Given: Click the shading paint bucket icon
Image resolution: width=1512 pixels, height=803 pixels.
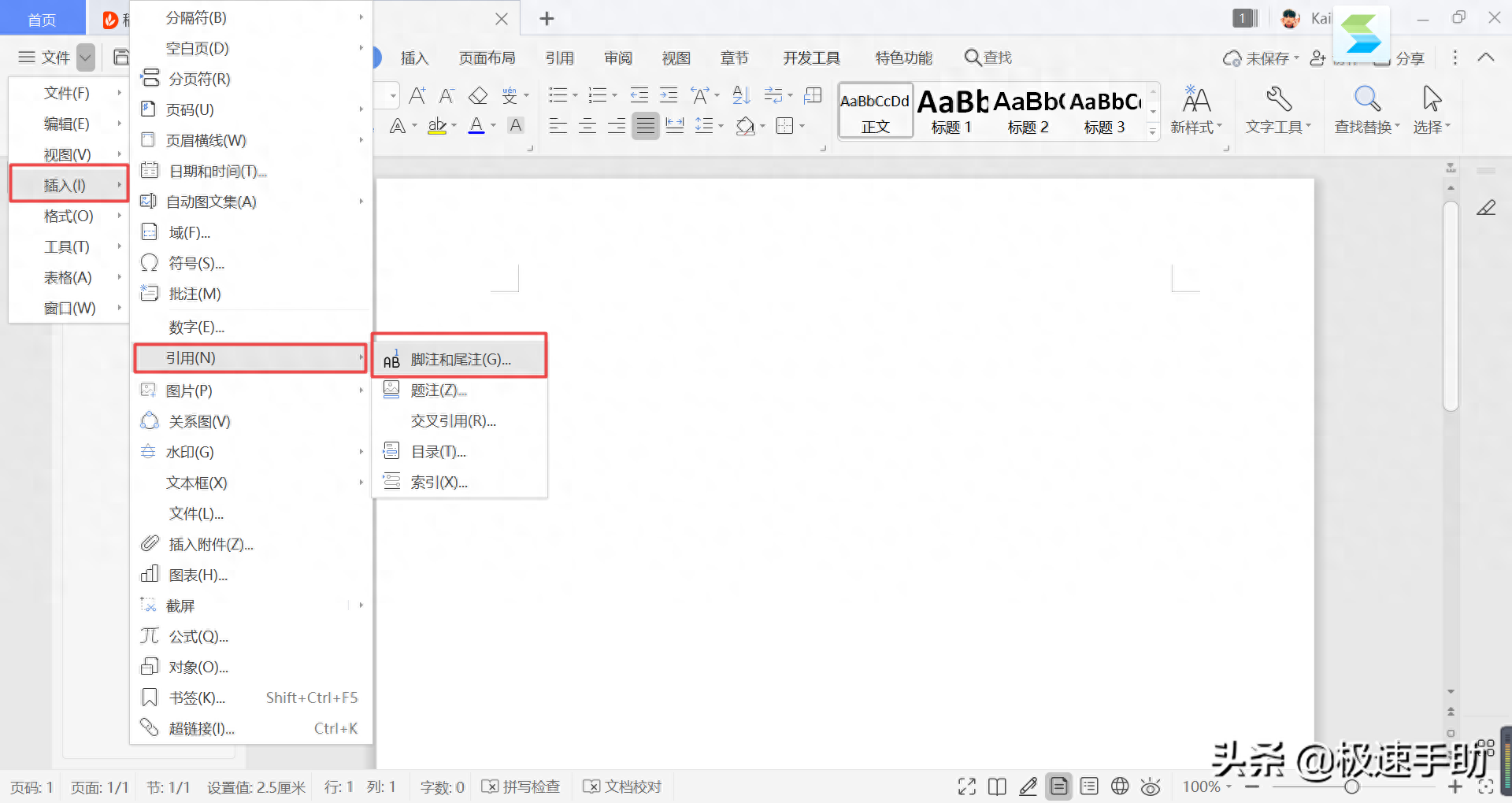Looking at the screenshot, I should [745, 126].
